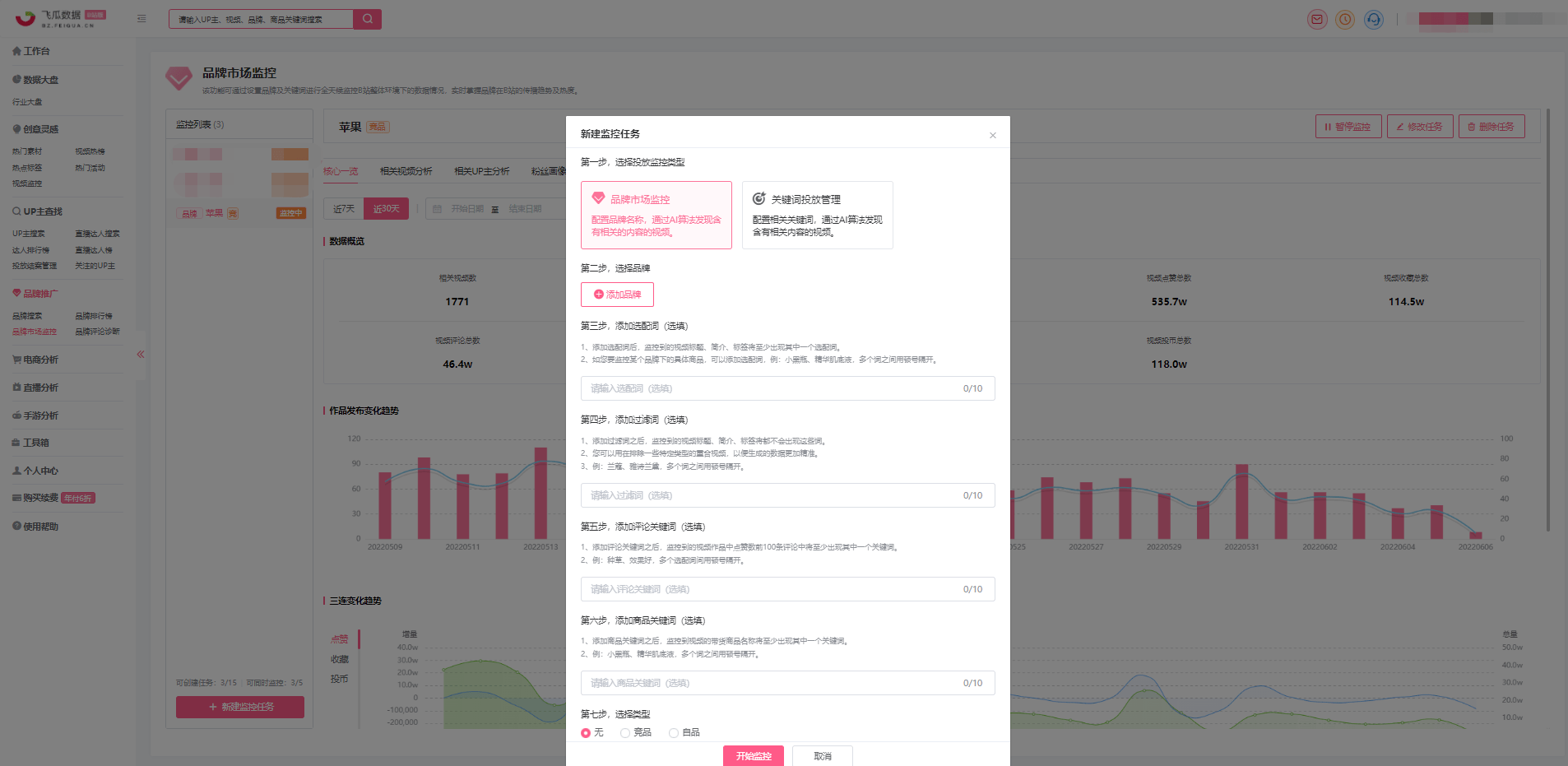Select the 近30天 range button
Image resolution: width=1568 pixels, height=766 pixels.
pyautogui.click(x=387, y=209)
